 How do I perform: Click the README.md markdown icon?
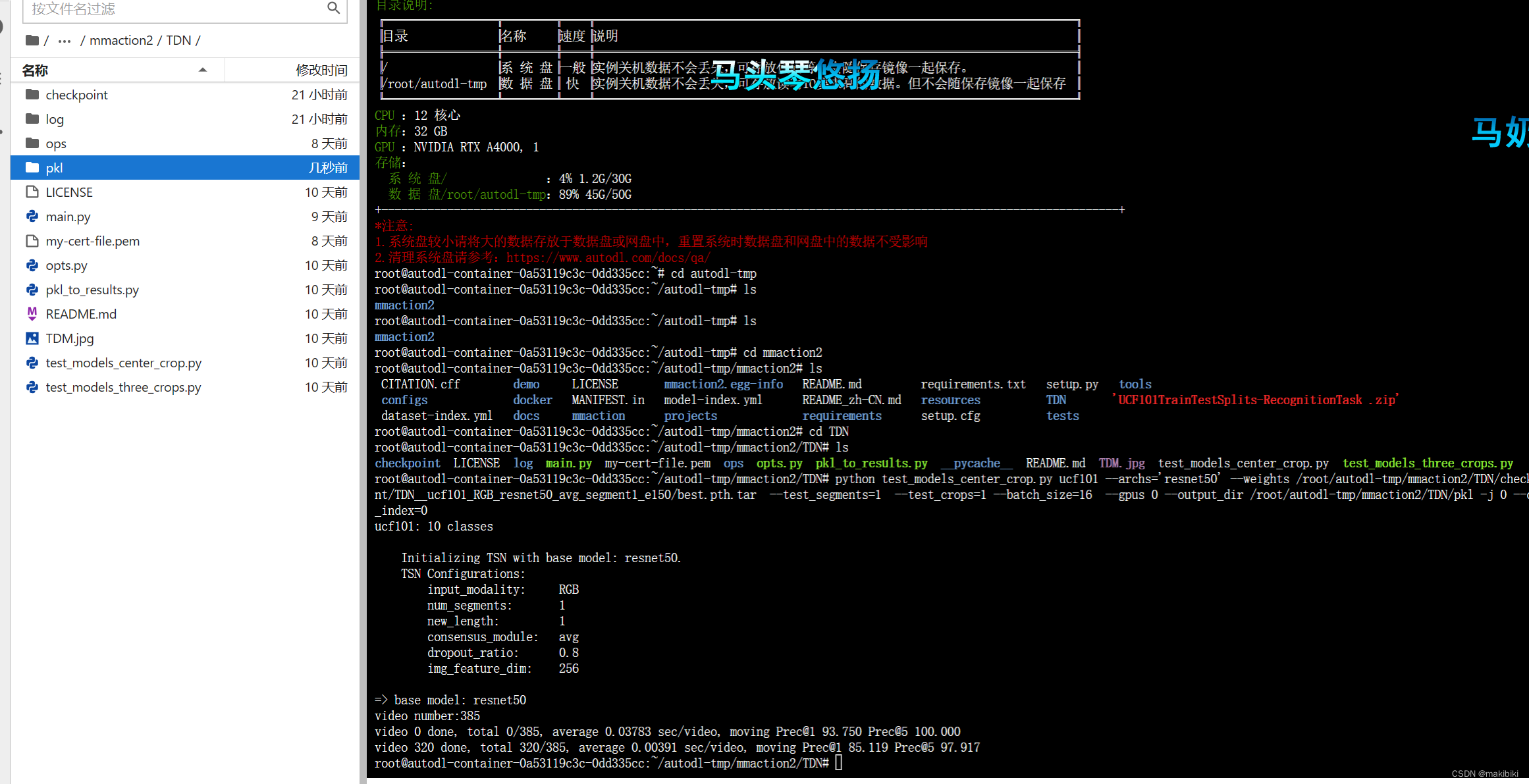click(32, 314)
